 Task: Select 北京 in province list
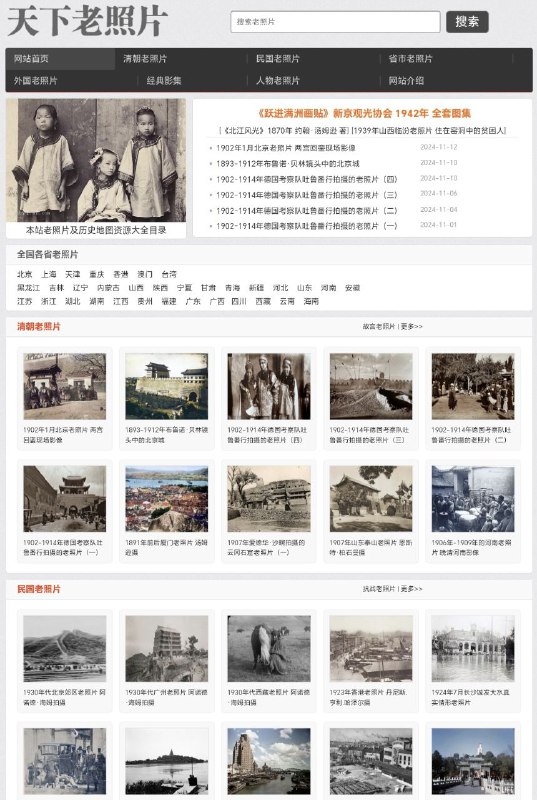click(x=24, y=274)
